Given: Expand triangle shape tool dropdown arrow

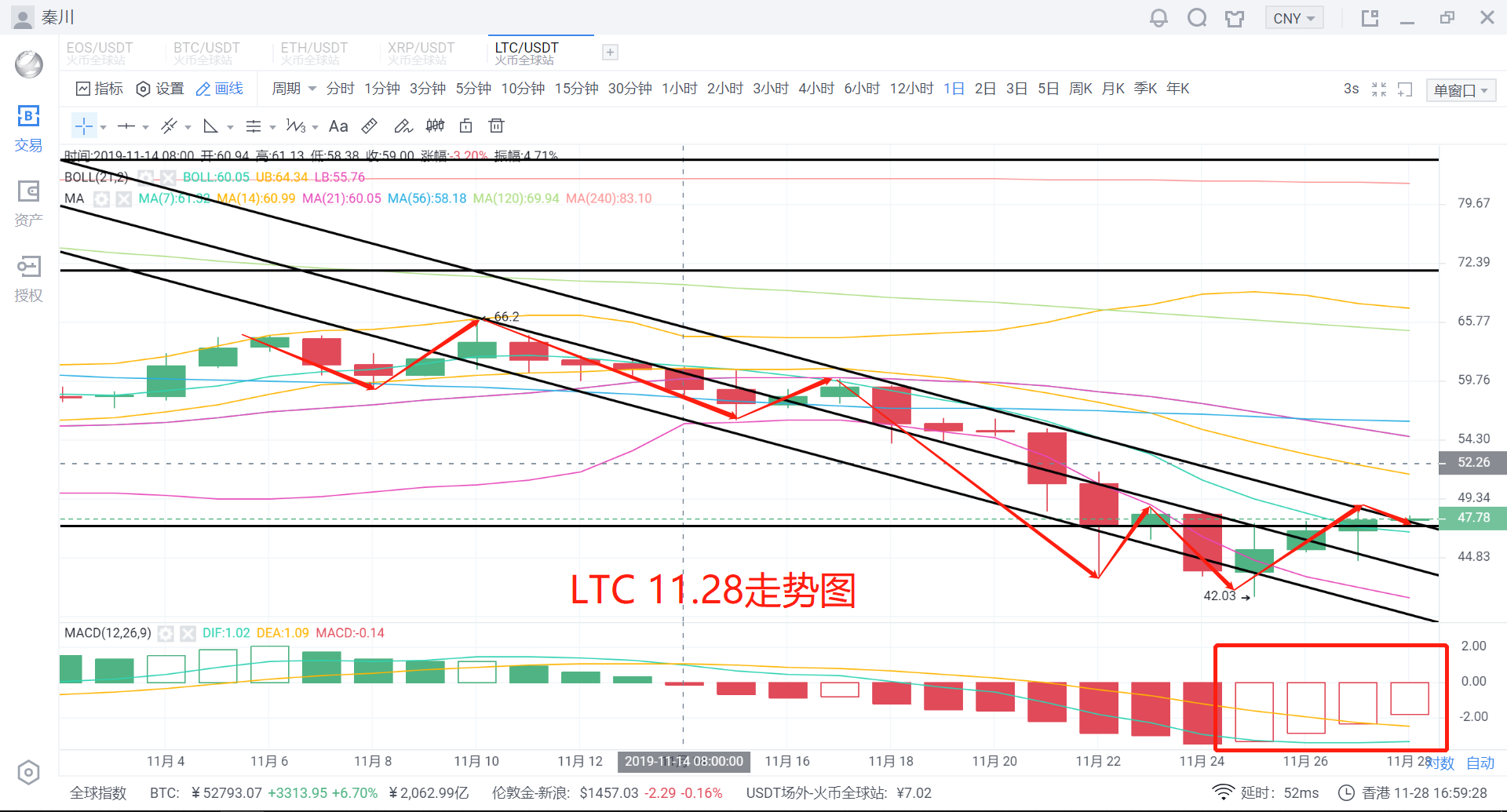Looking at the screenshot, I should (230, 127).
